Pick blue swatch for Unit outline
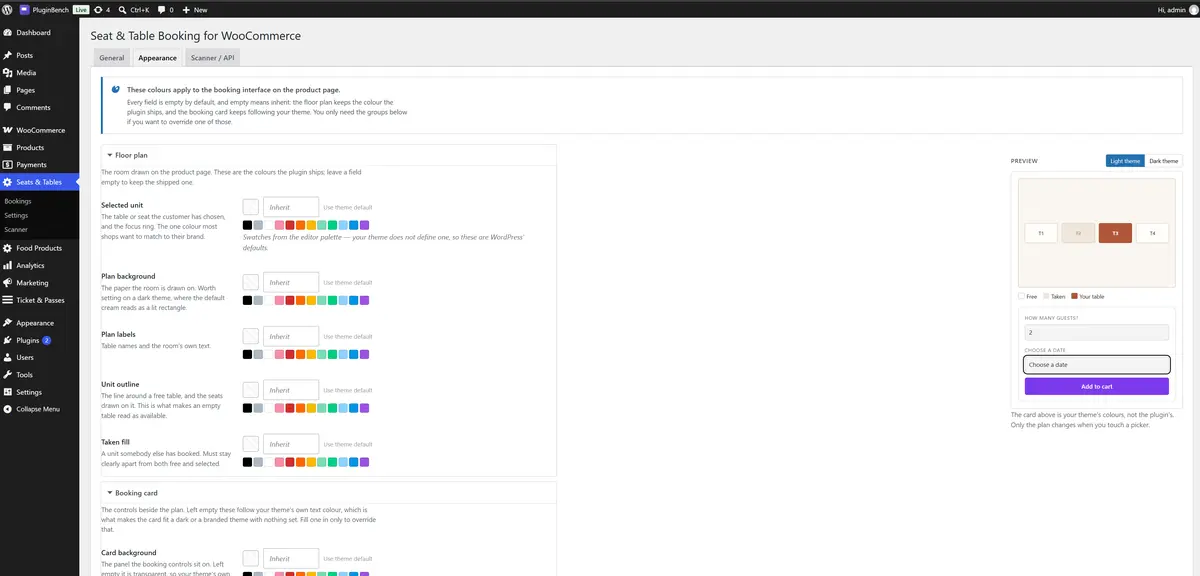Screen dimensions: 1200x576 tap(353, 408)
